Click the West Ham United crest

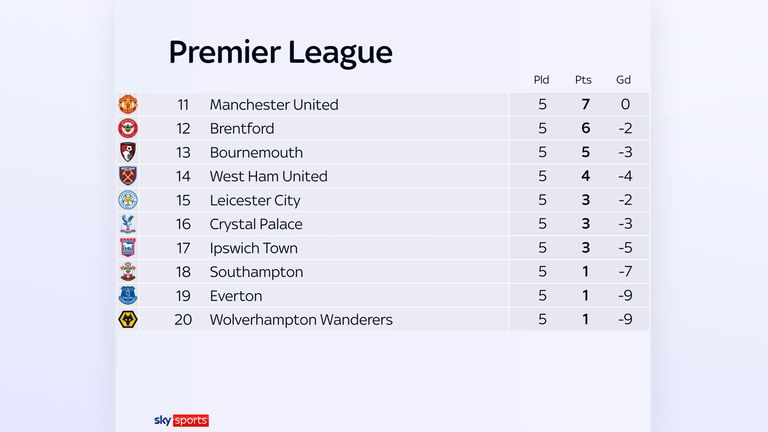pyautogui.click(x=128, y=176)
